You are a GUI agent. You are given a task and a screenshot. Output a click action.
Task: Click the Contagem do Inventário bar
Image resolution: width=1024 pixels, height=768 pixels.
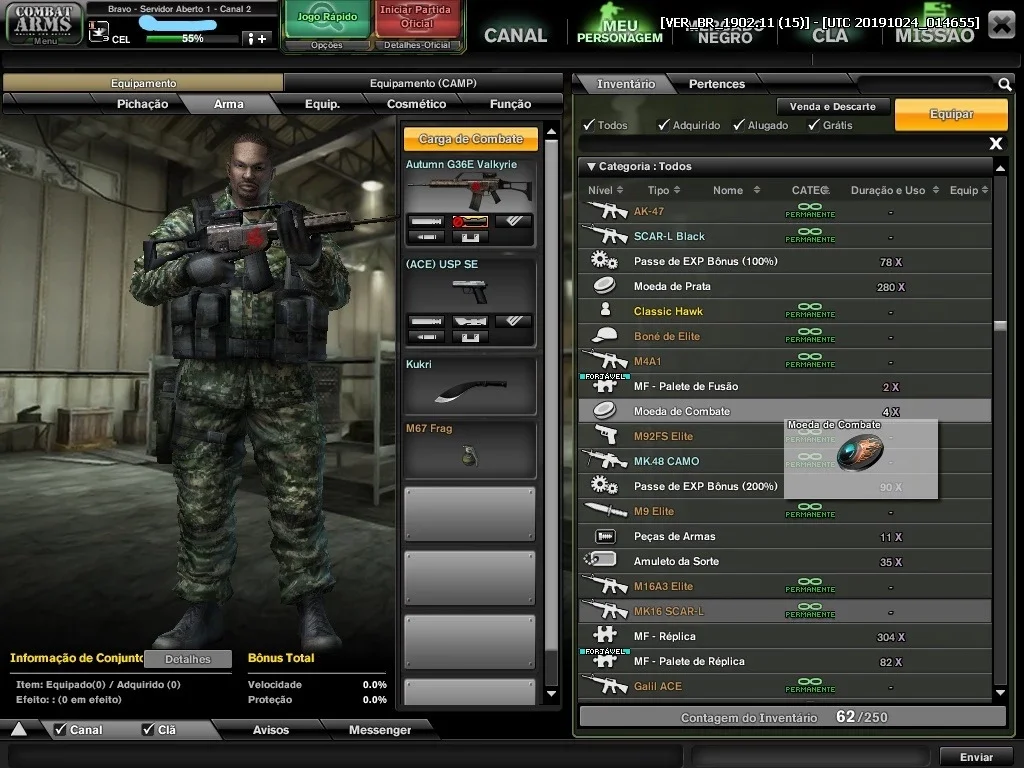click(792, 717)
